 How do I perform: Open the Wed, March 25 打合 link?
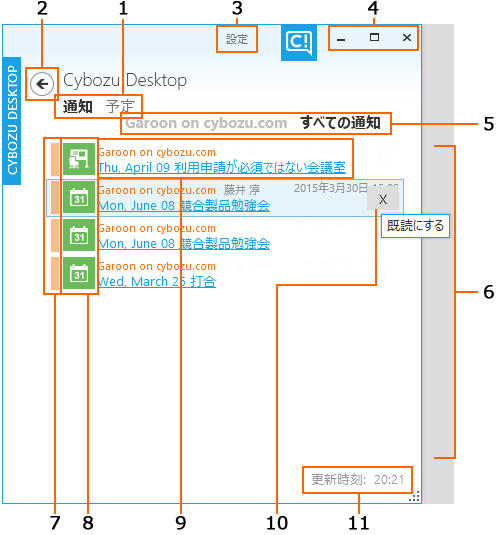pos(157,282)
